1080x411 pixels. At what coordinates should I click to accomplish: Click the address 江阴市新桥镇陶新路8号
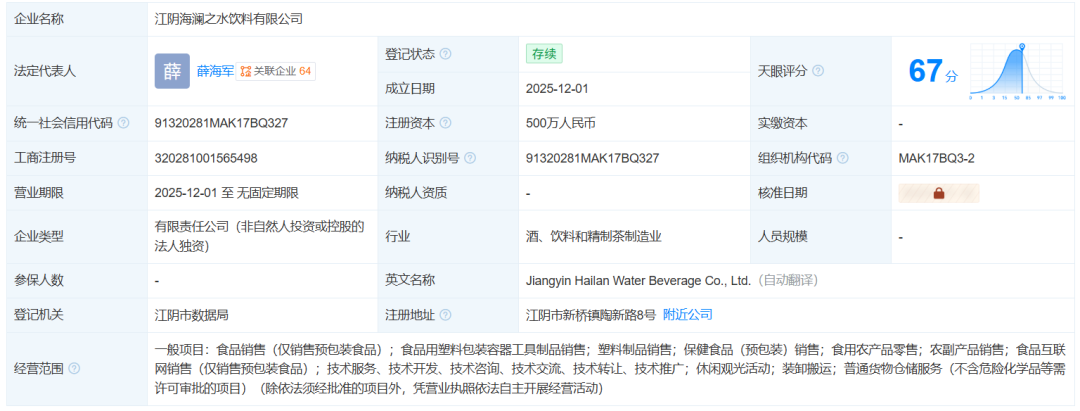[591, 315]
